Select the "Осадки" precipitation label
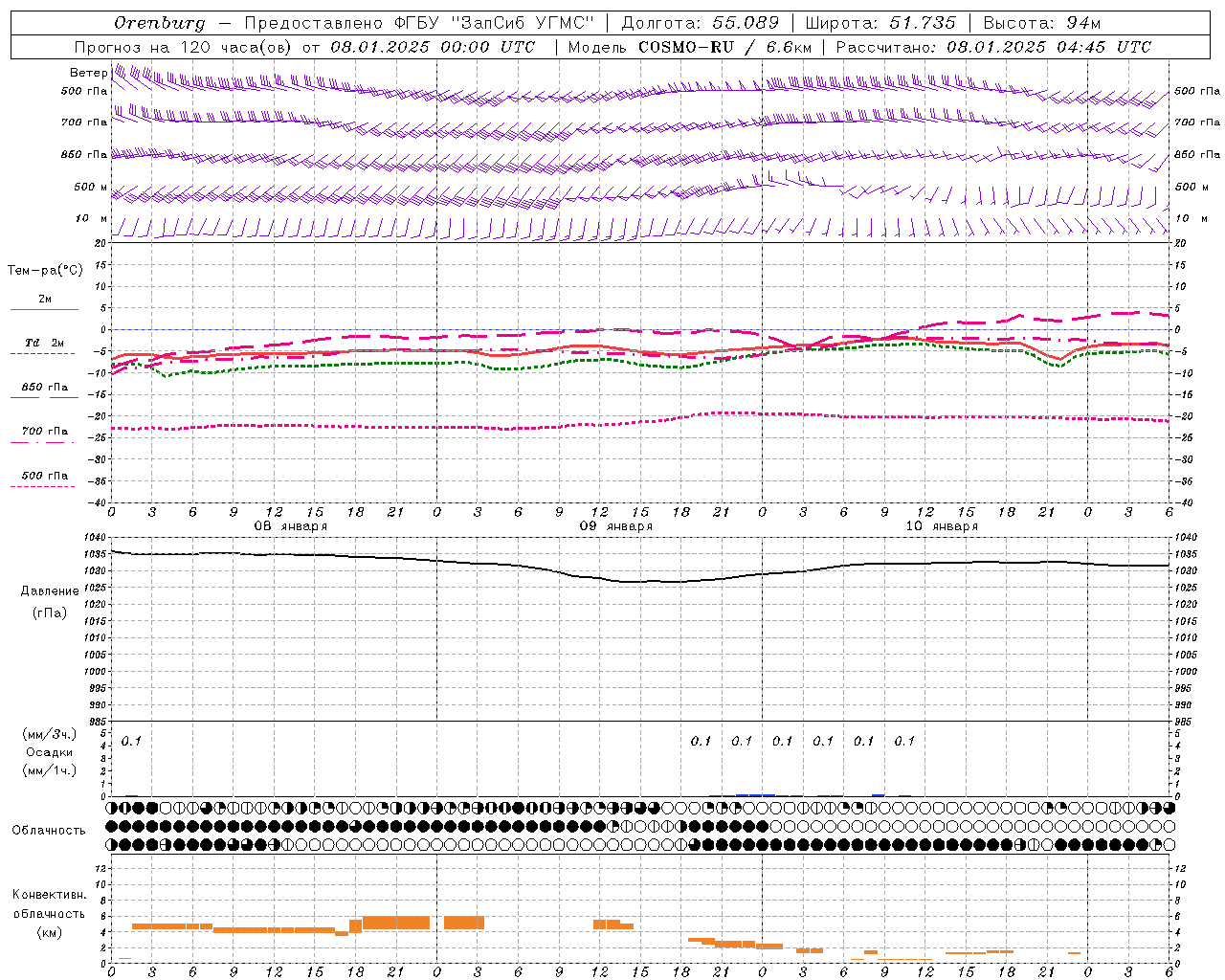This screenshot has width=1225, height=980. pos(50,752)
